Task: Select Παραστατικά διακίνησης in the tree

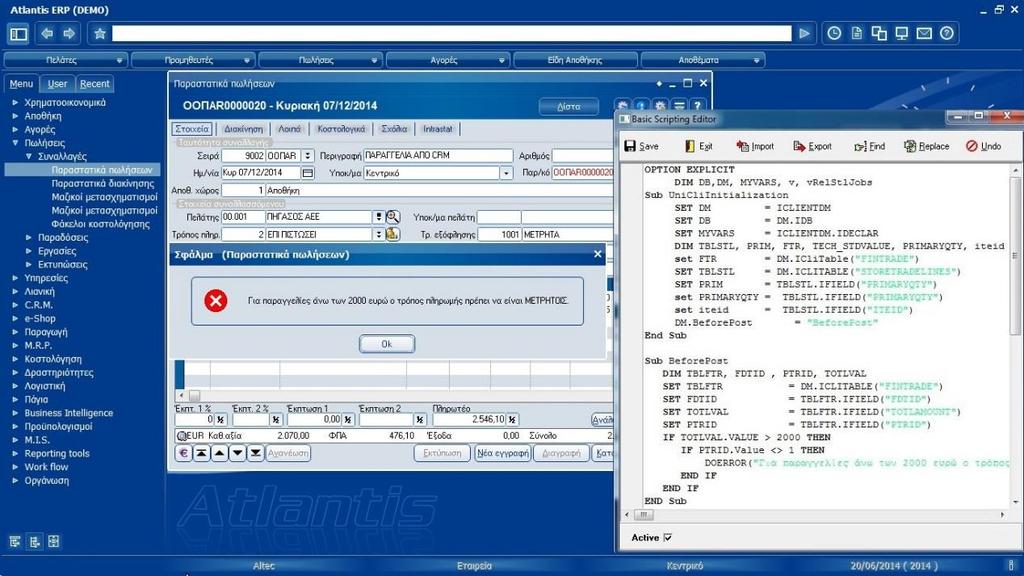Action: (103, 184)
